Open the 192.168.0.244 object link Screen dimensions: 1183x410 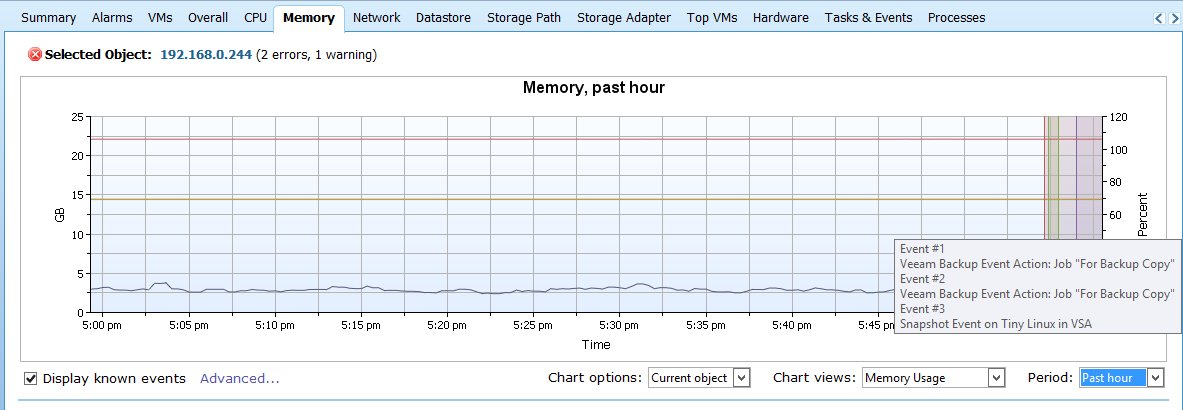(x=206, y=54)
